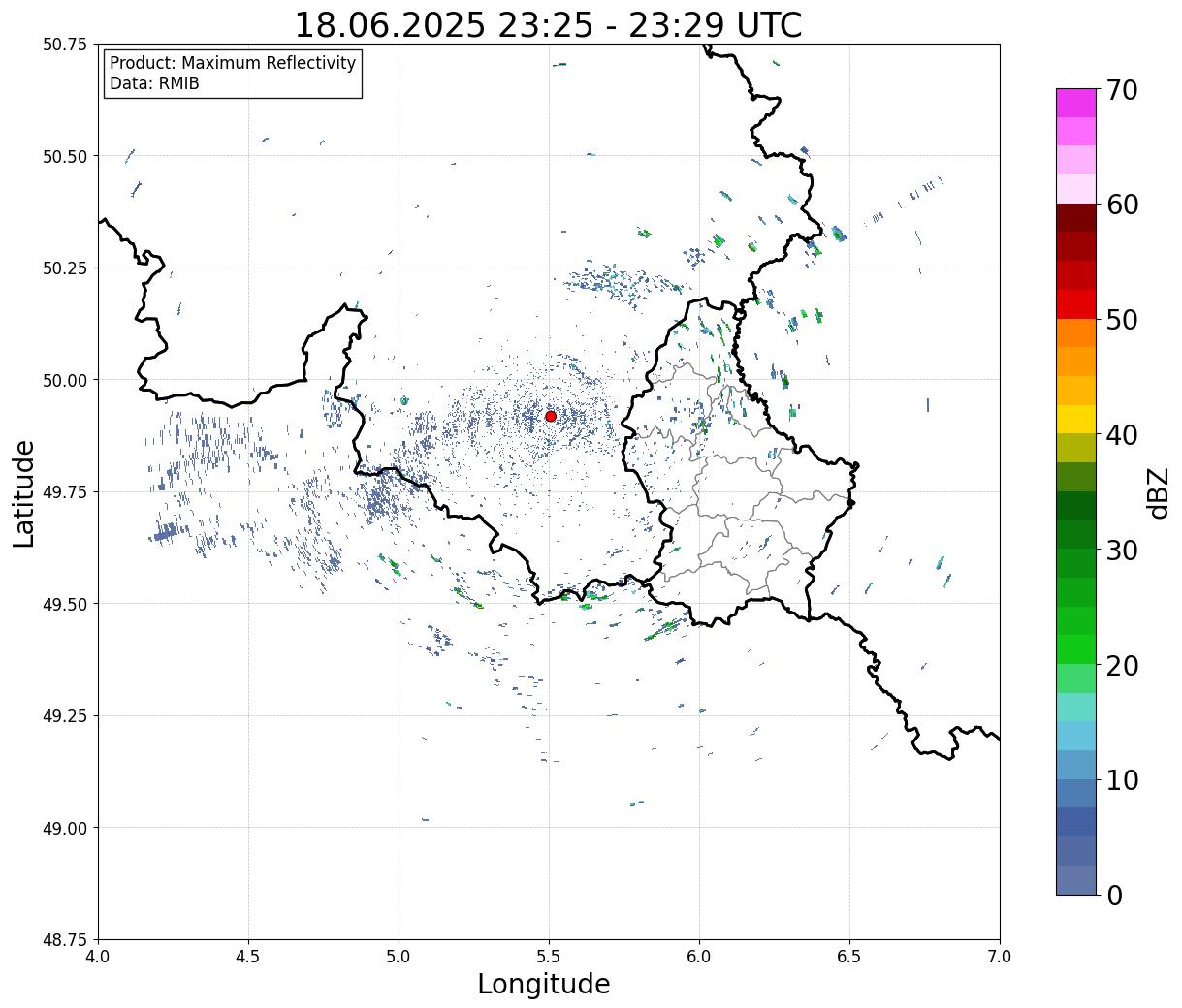This screenshot has height=1008, width=1182.
Task: Click latitude tick label 49.25
Action: pos(64,716)
